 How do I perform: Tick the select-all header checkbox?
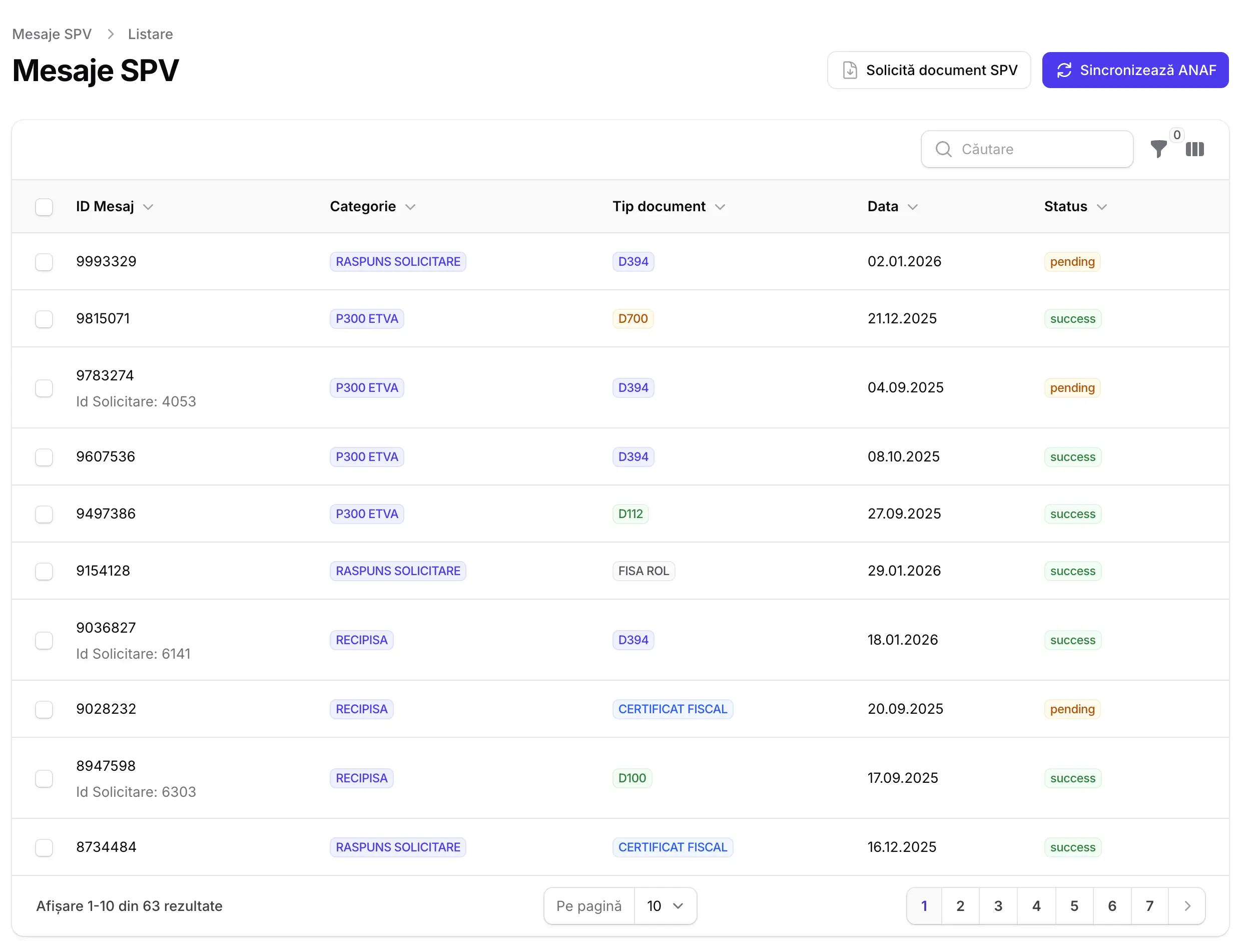[44, 207]
